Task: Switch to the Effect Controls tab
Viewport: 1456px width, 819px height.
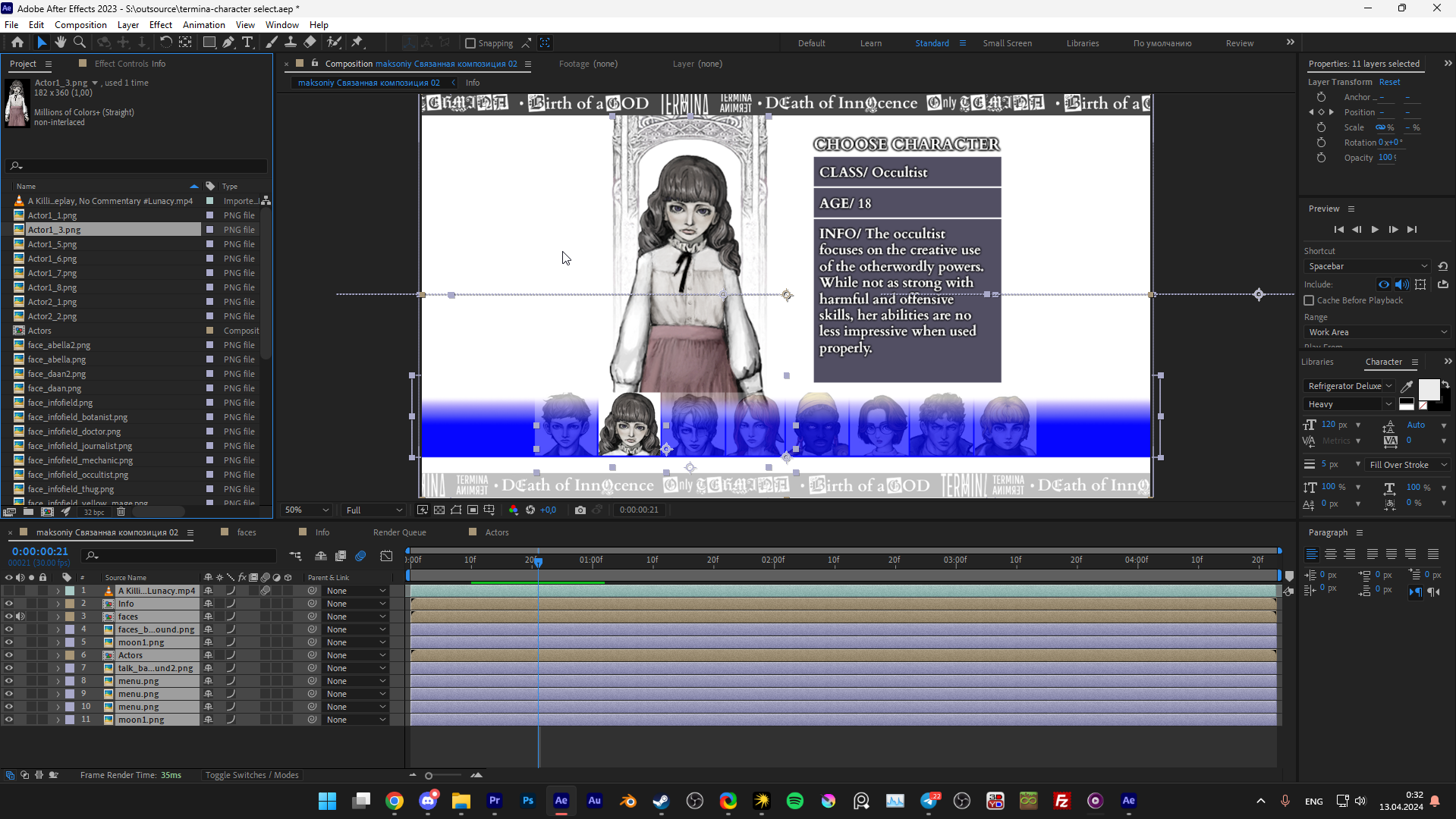Action: point(131,64)
